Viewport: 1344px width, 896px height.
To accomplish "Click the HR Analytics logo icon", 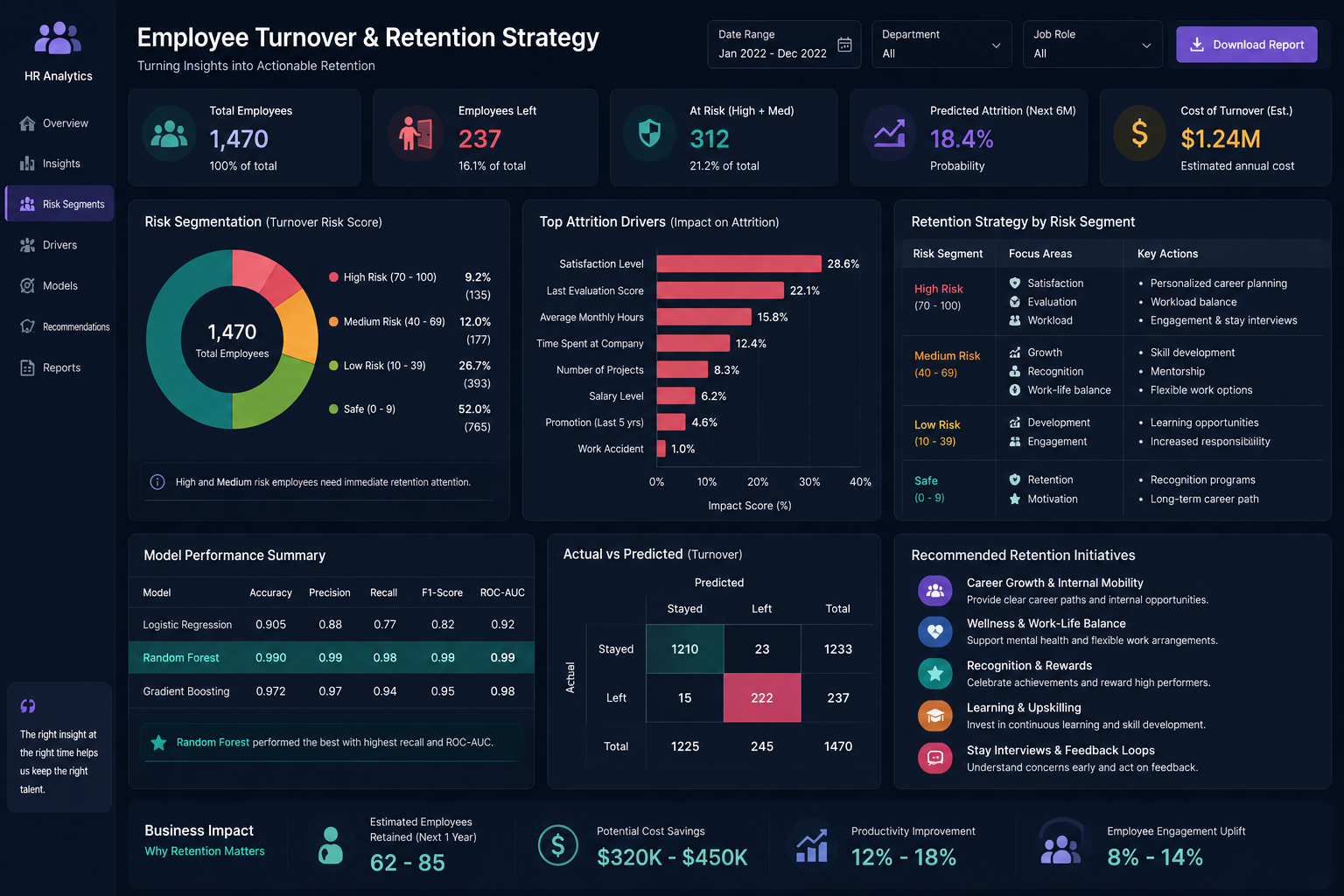I will tap(58, 38).
